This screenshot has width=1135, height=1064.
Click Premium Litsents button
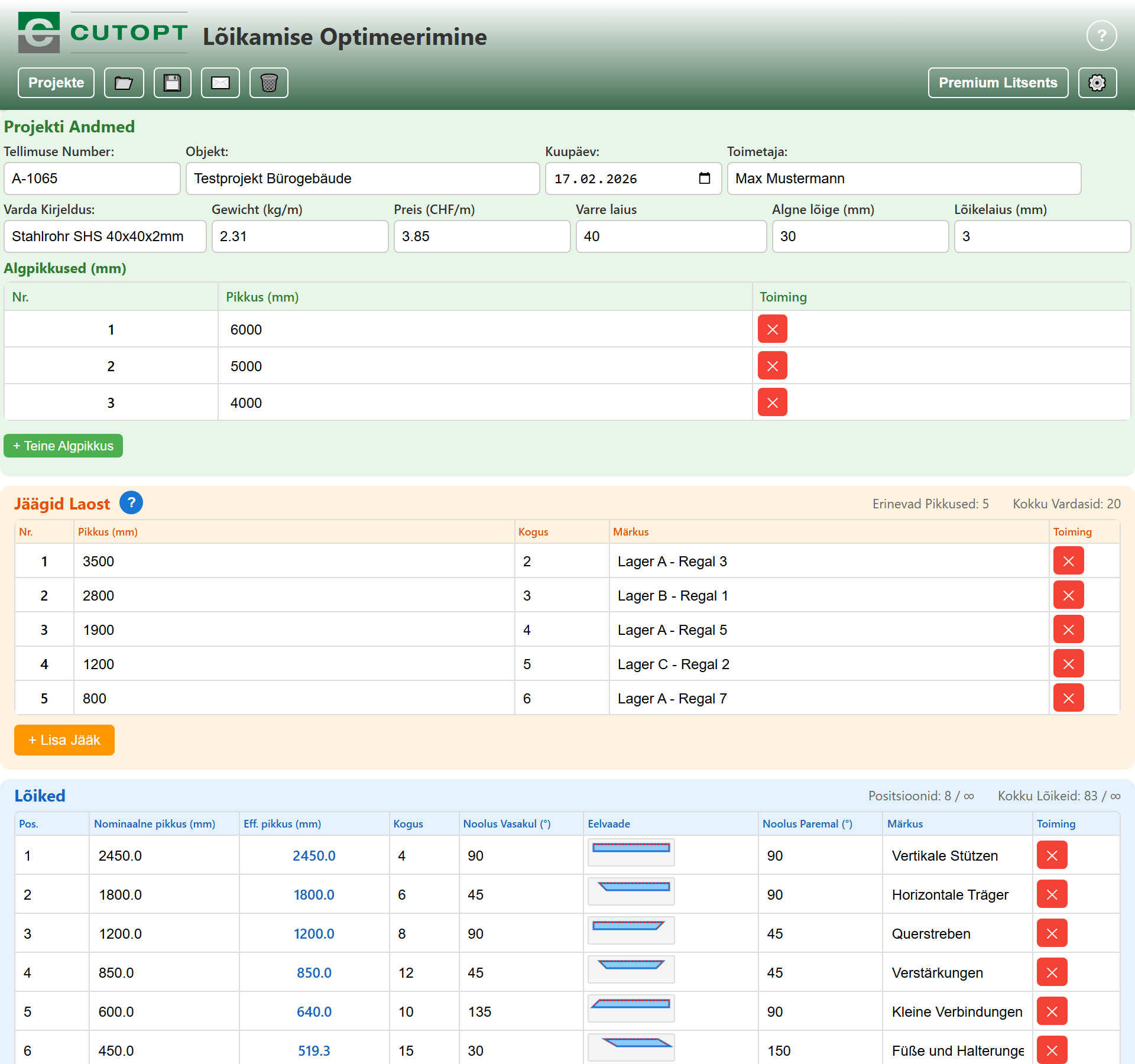pyautogui.click(x=998, y=83)
